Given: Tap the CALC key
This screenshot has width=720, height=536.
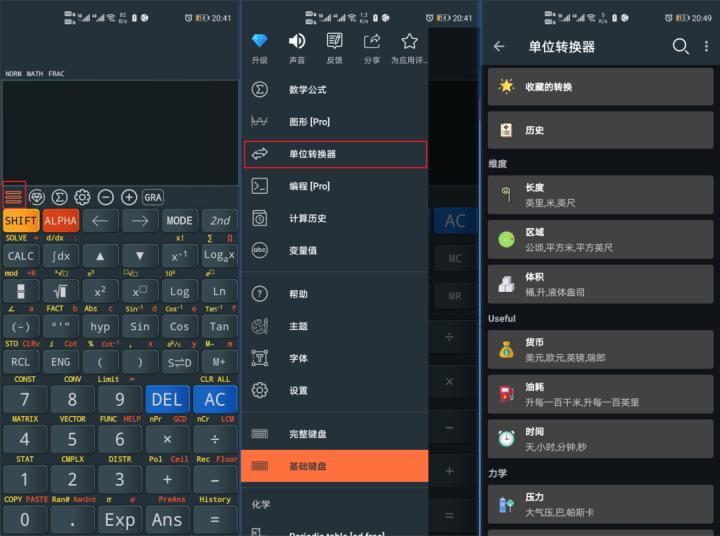Looking at the screenshot, I should tap(21, 256).
